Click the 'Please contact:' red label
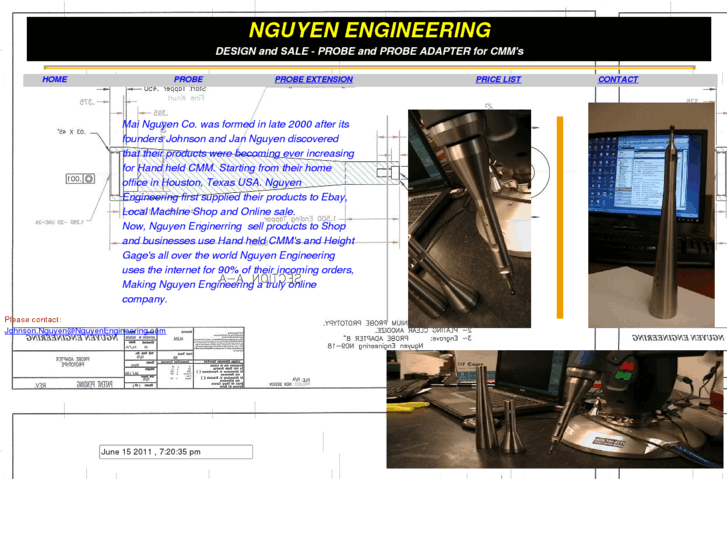Image resolution: width=727 pixels, height=545 pixels. click(33, 320)
